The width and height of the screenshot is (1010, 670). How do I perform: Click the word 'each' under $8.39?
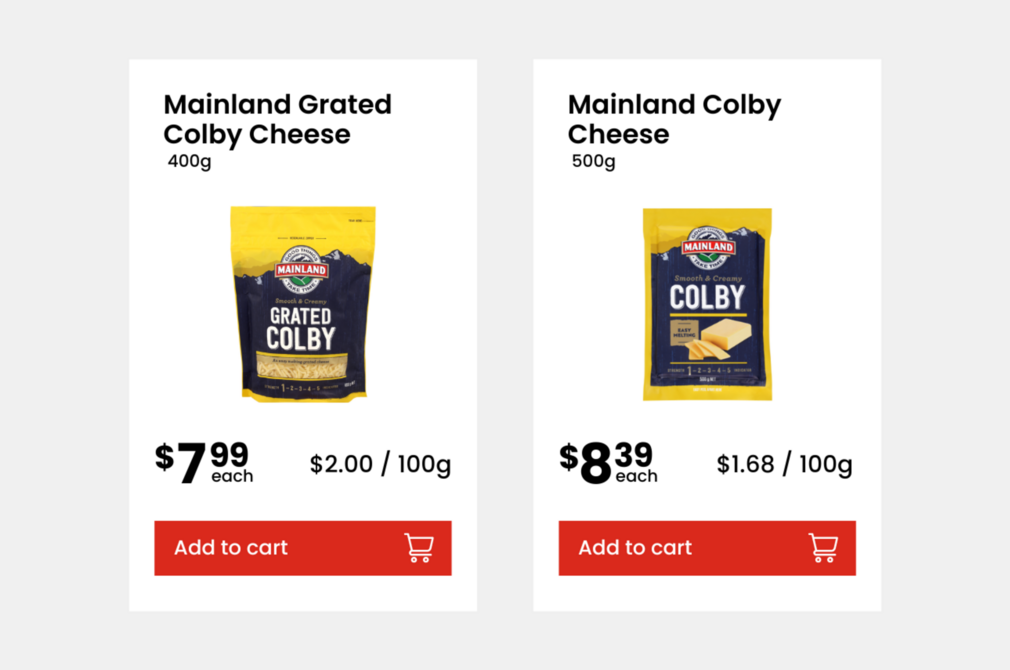[639, 477]
